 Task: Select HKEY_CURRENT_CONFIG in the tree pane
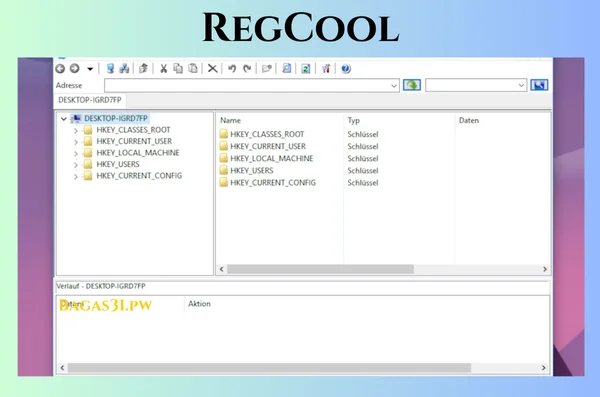pos(139,176)
